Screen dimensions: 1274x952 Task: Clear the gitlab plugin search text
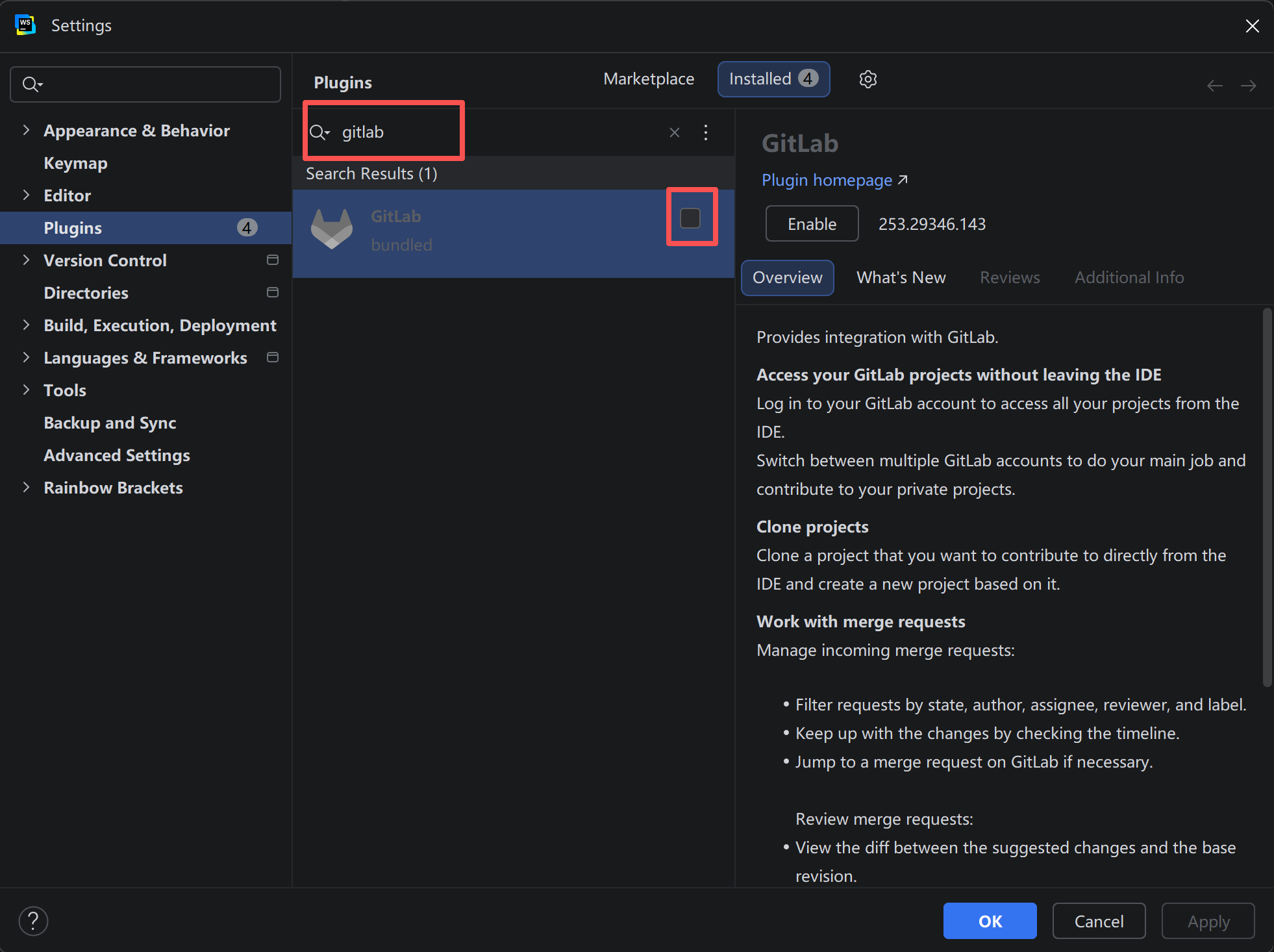point(675,132)
